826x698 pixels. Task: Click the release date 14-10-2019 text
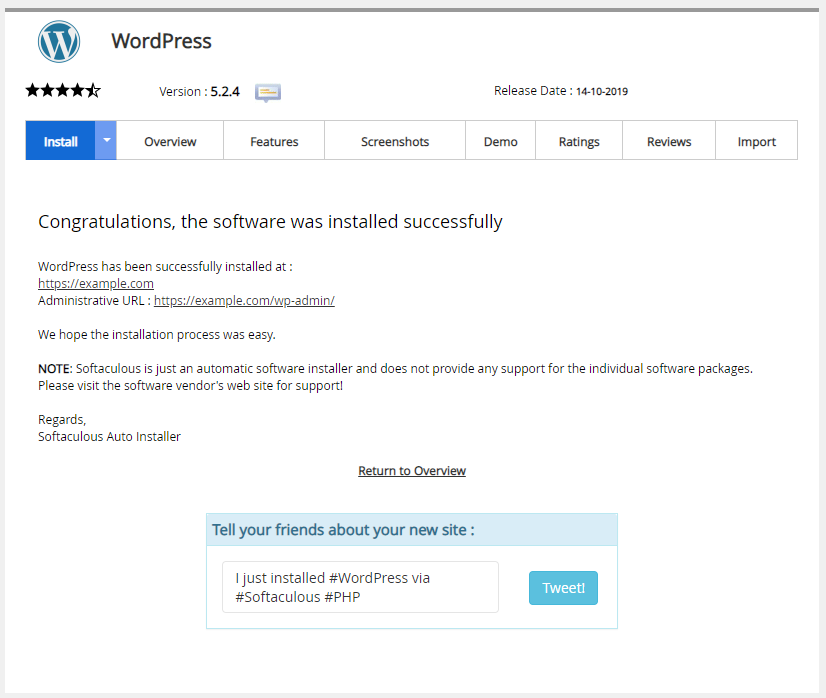coord(602,91)
